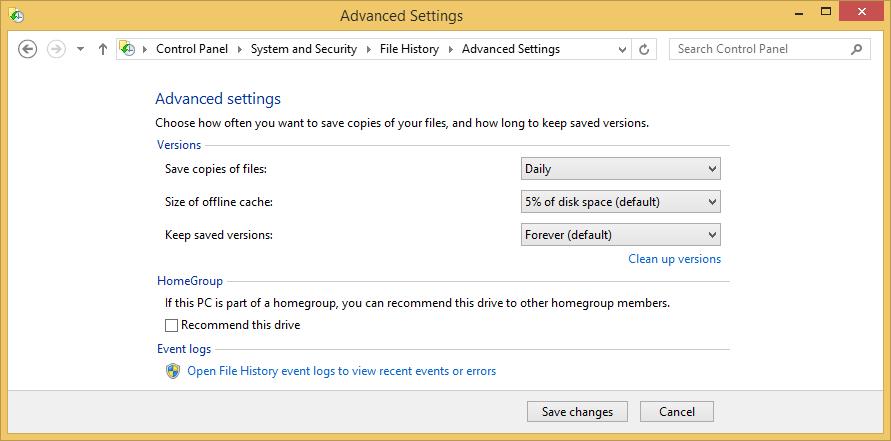Tick the Recommend this drive checkbox
The image size is (891, 441).
[x=172, y=325]
